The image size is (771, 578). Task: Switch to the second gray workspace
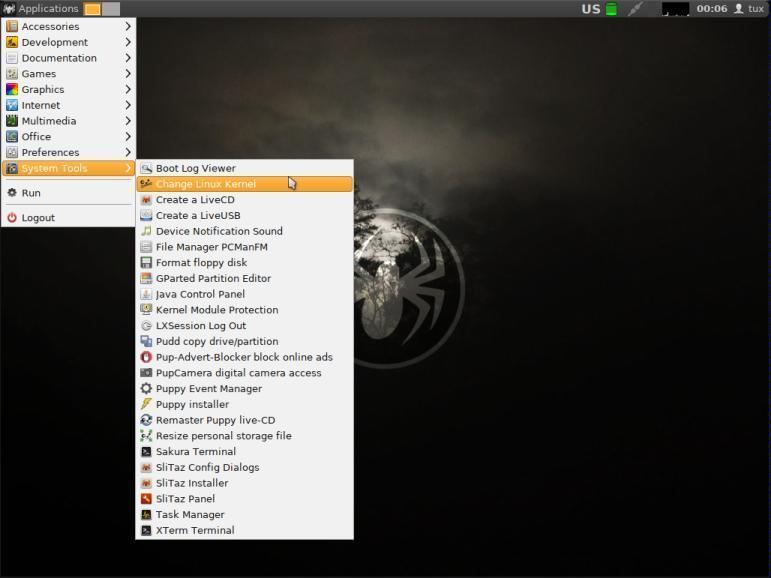(111, 9)
